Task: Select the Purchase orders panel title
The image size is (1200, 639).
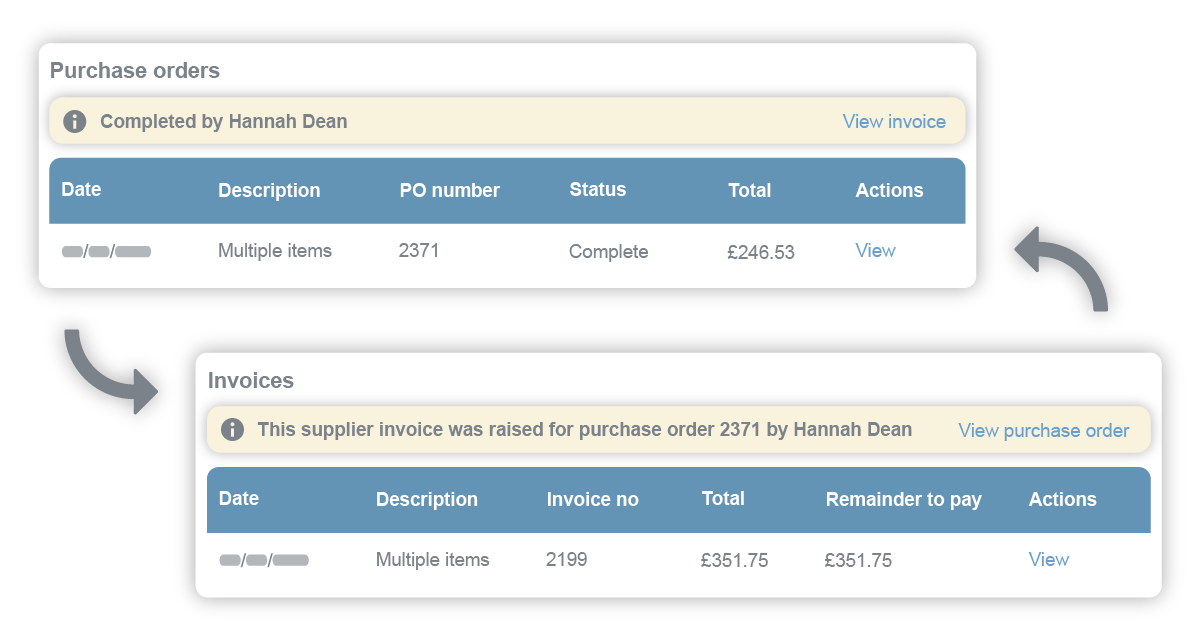Action: coord(134,70)
